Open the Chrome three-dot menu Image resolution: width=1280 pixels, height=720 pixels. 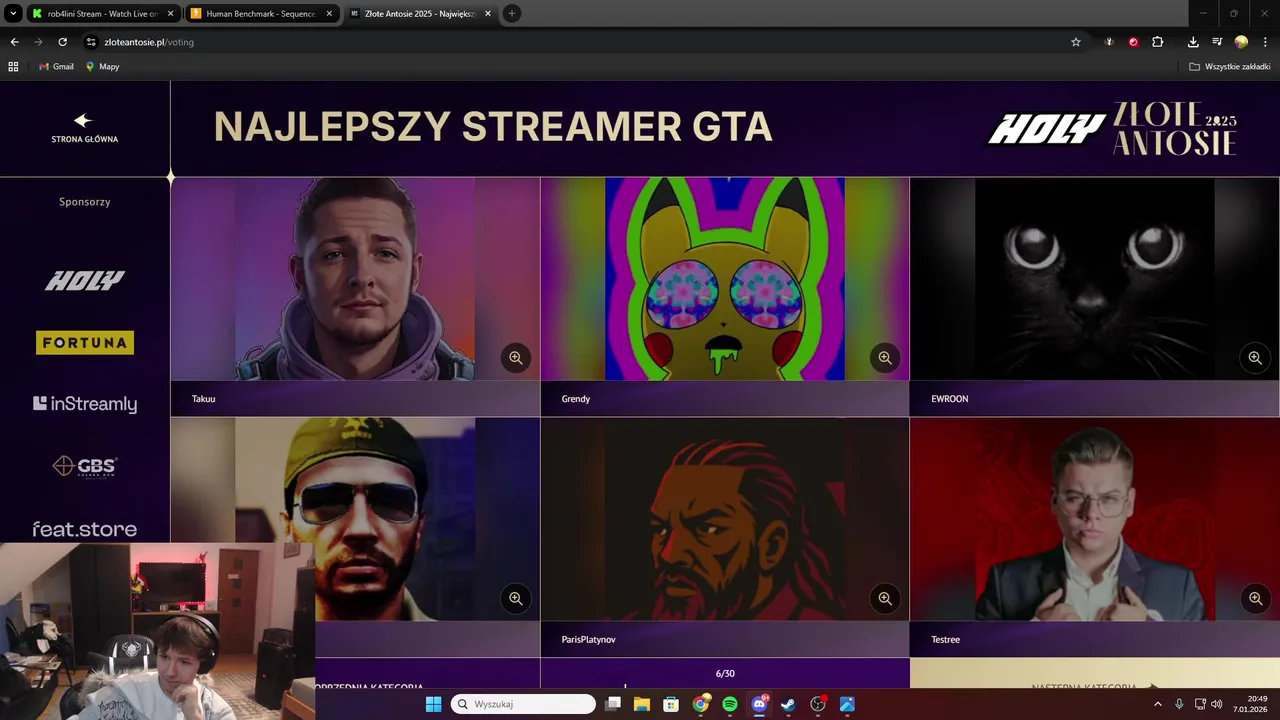coord(1265,42)
